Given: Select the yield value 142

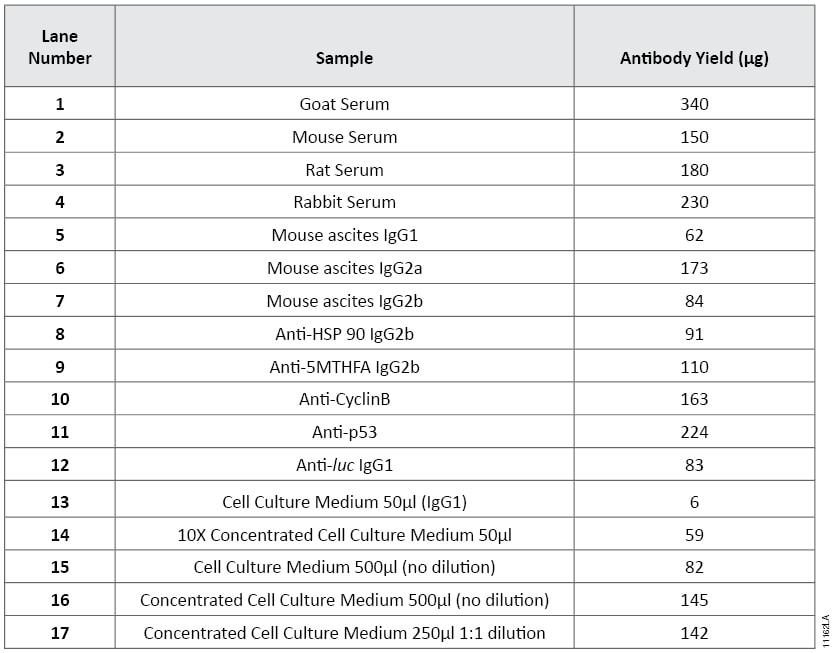Looking at the screenshot, I should tap(694, 633).
